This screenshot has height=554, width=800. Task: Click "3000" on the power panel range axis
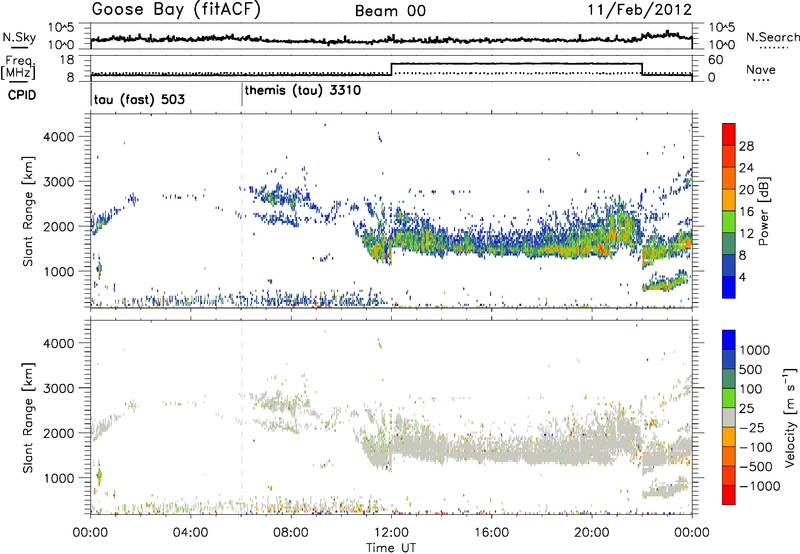pyautogui.click(x=59, y=182)
